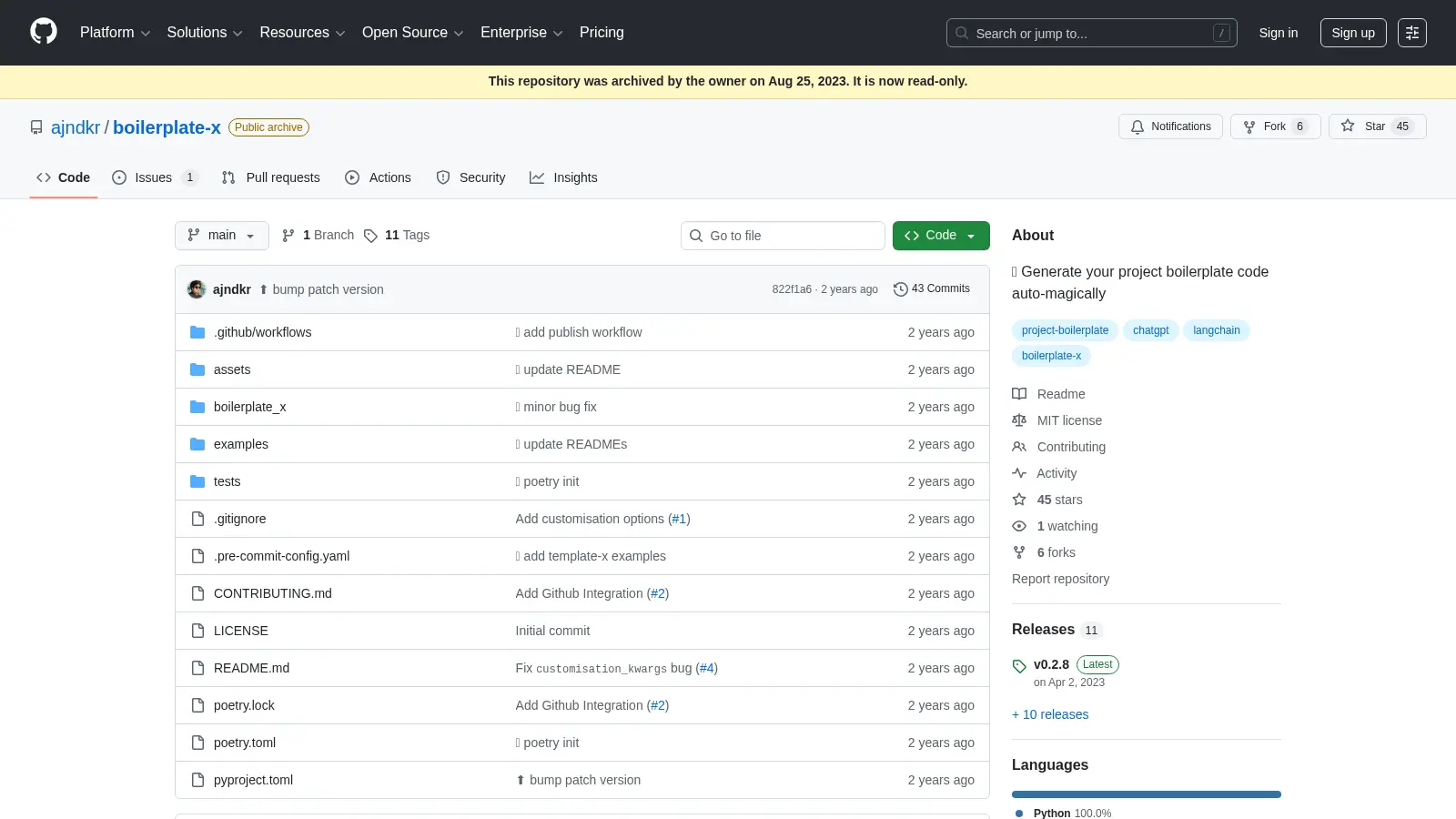Star this repository
The width and height of the screenshot is (1456, 819).
tap(1377, 126)
